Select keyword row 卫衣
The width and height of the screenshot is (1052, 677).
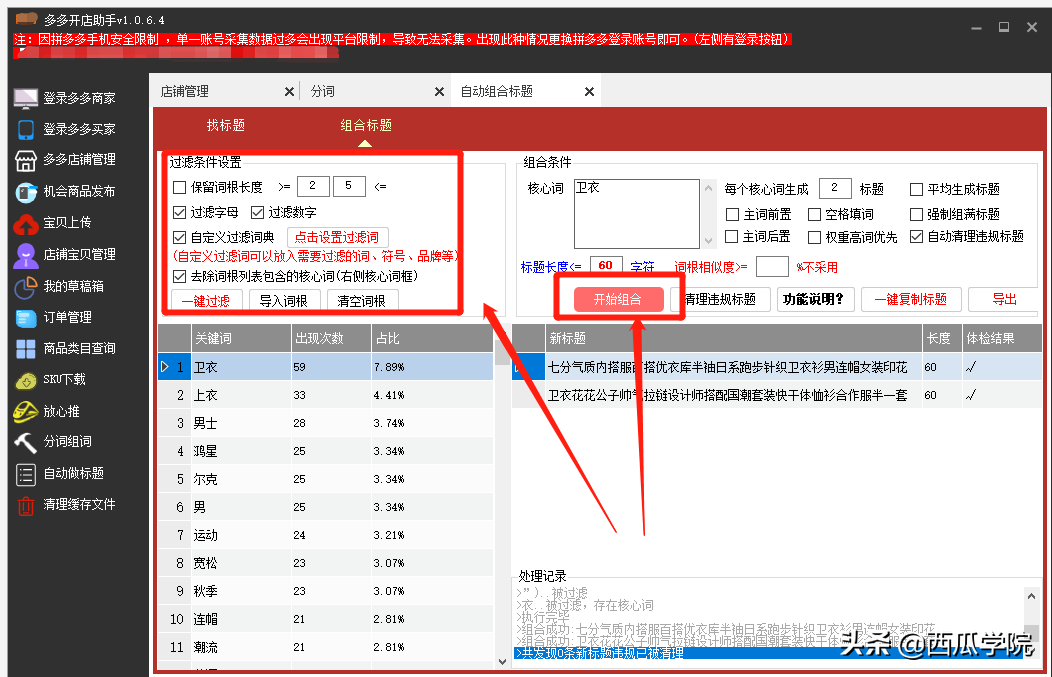(325, 367)
